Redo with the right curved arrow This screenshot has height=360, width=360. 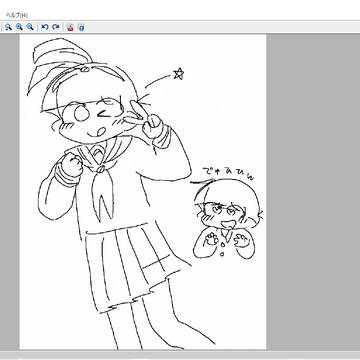tap(56, 27)
